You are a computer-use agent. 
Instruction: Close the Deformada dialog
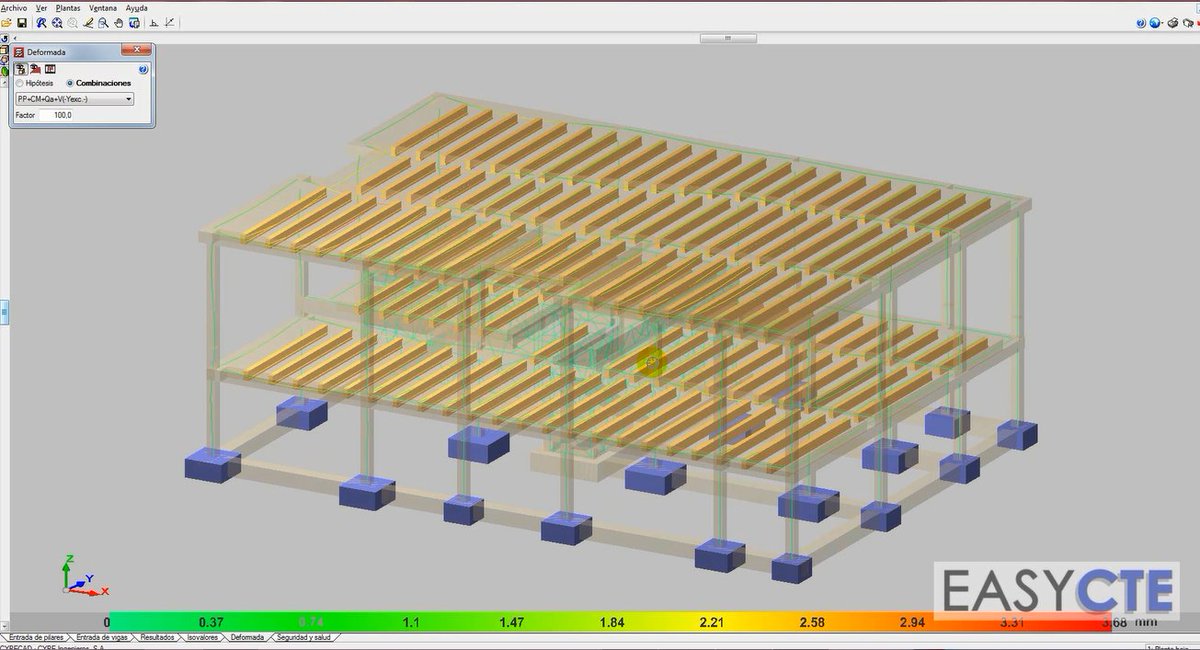coord(136,49)
